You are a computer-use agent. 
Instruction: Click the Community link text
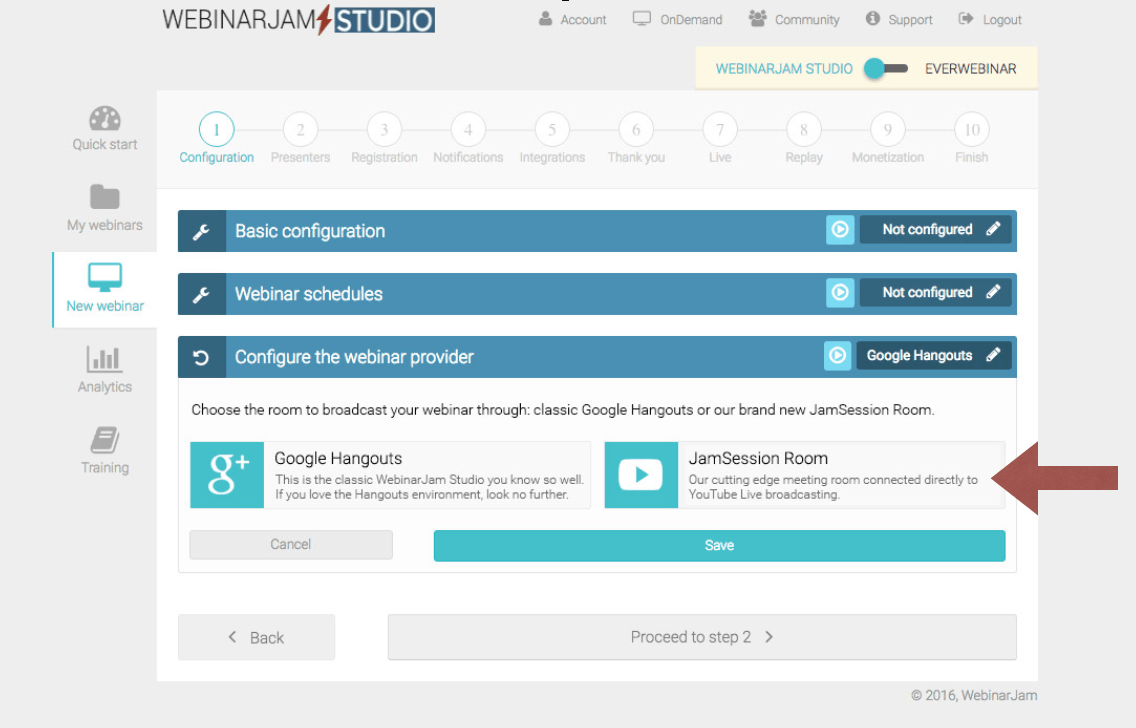pos(807,20)
